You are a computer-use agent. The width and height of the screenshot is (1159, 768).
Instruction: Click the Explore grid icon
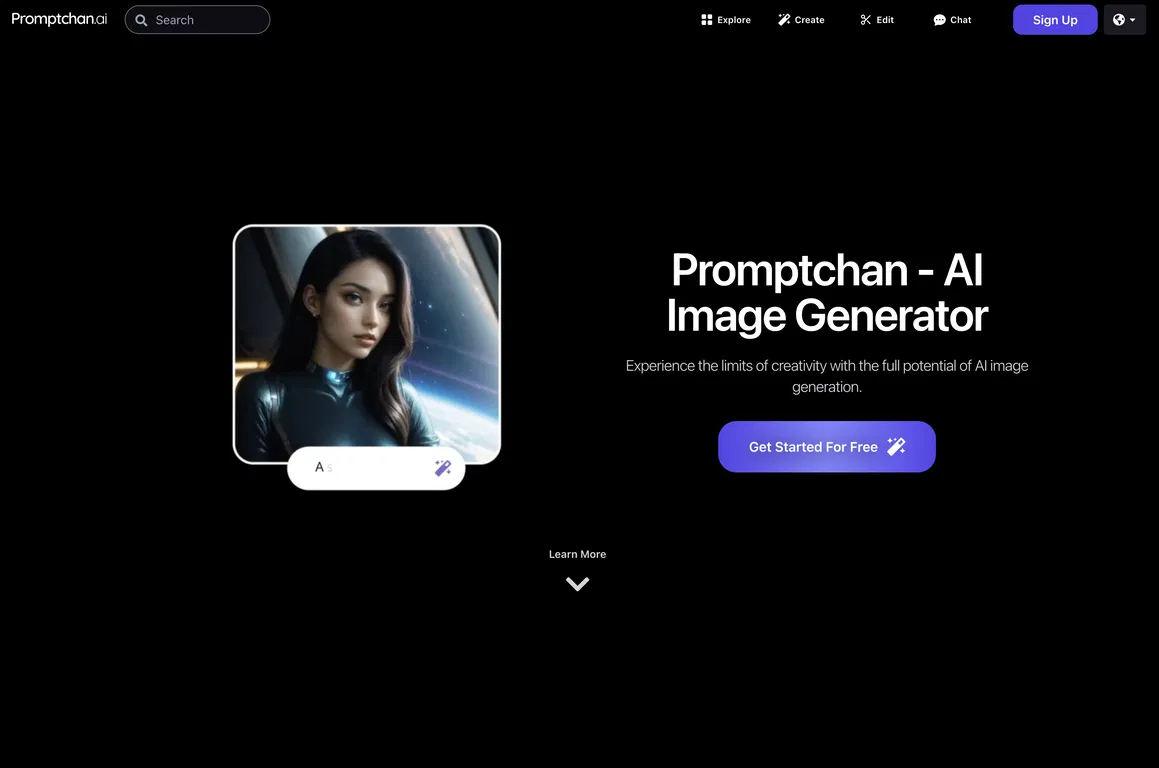(707, 20)
